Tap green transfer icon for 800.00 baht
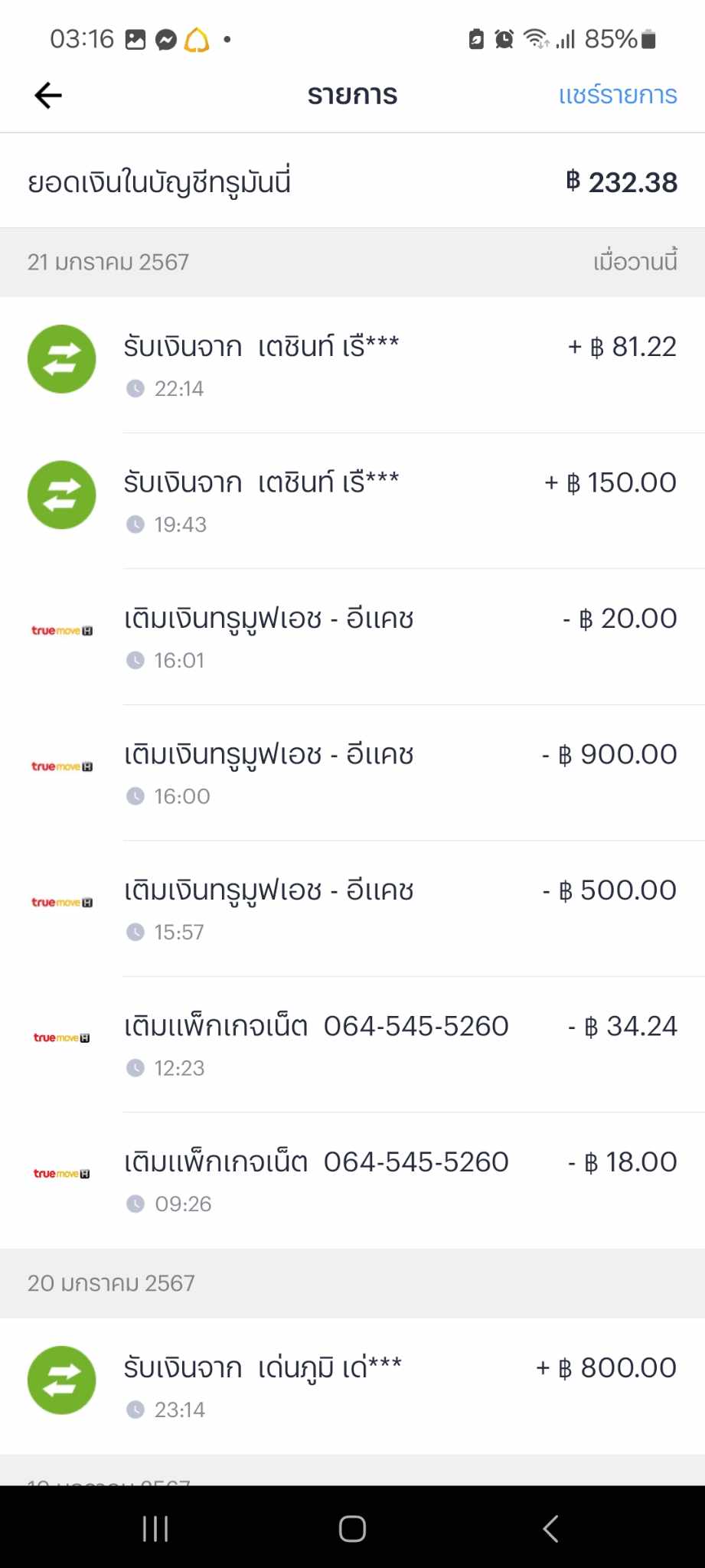Screen dimensions: 705x1568 tap(61, 1380)
